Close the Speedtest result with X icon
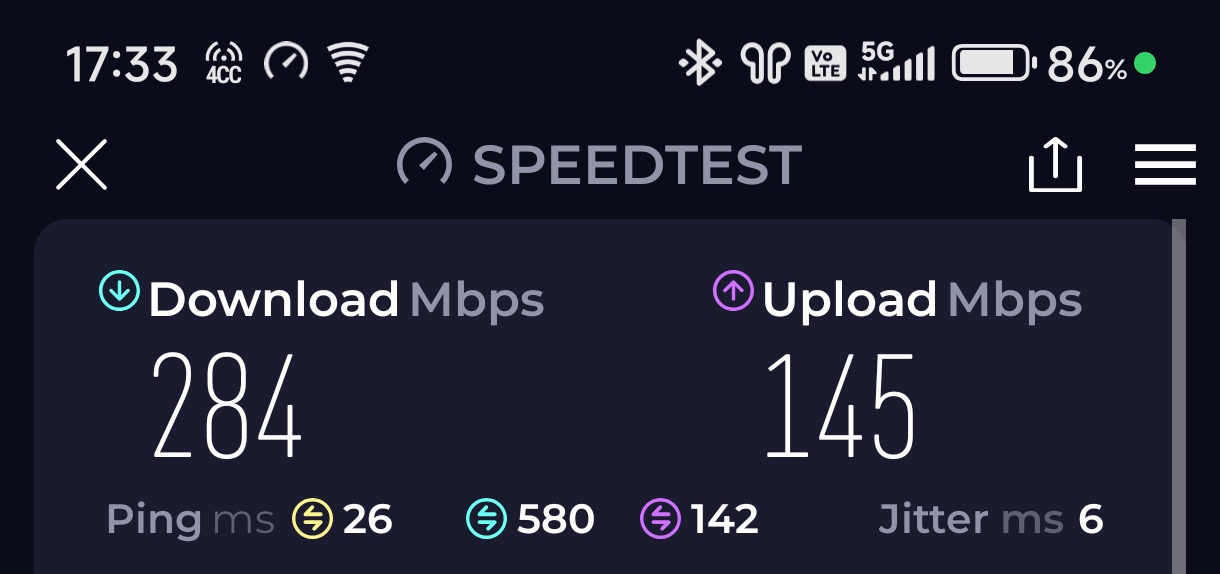The image size is (1220, 574). pyautogui.click(x=81, y=165)
